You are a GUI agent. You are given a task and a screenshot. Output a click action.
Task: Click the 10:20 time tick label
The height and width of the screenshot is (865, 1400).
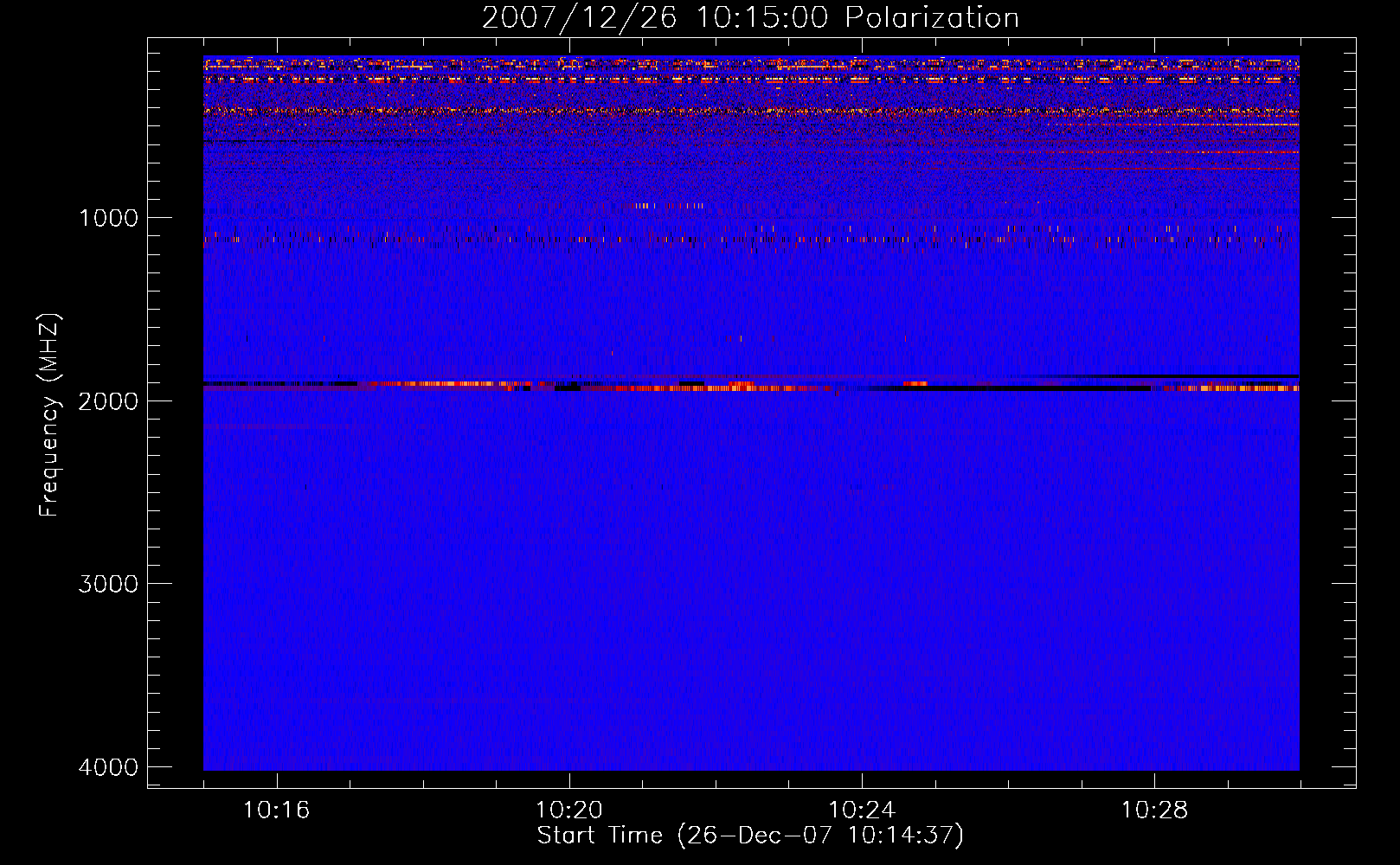[569, 811]
